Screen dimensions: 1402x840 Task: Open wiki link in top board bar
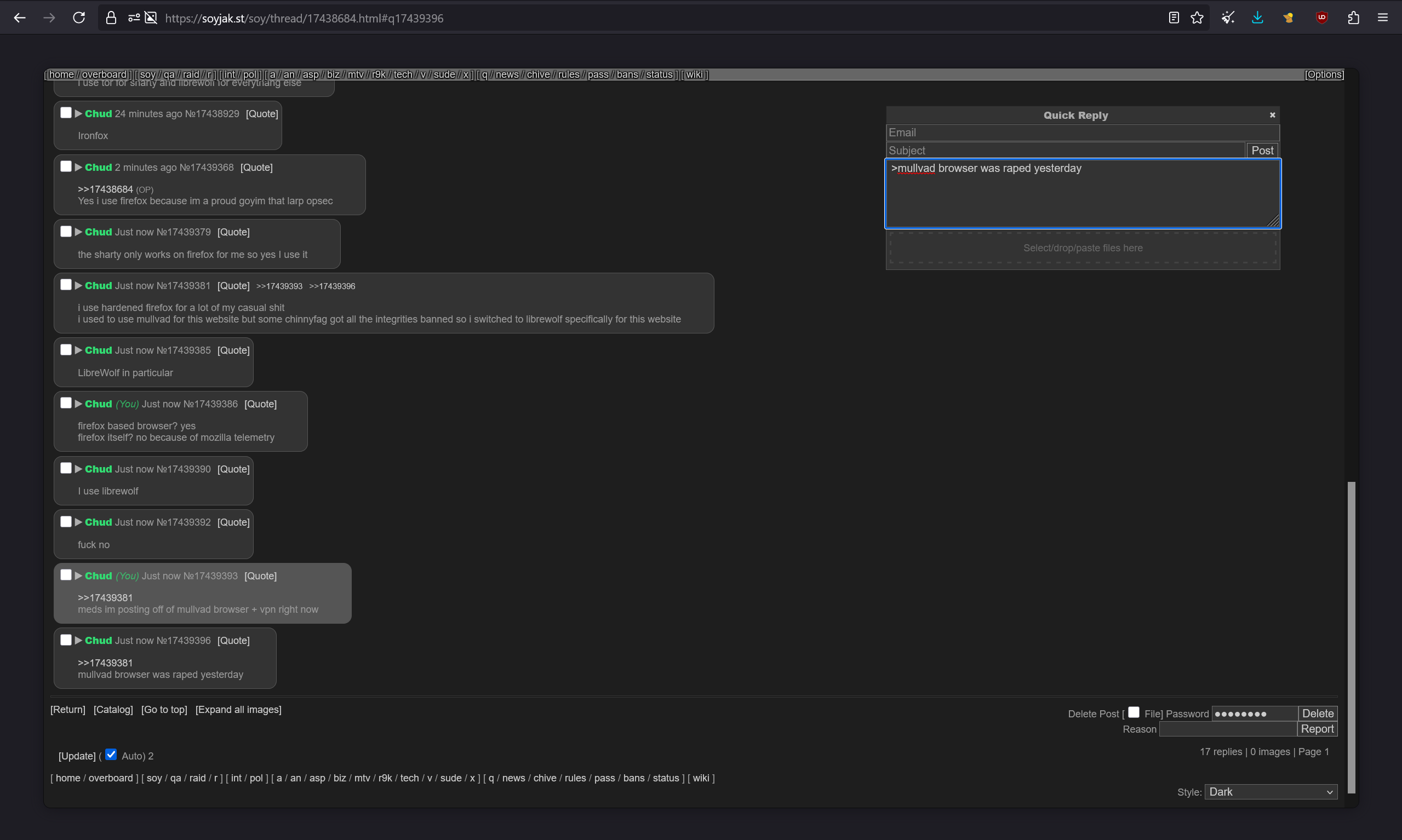695,74
